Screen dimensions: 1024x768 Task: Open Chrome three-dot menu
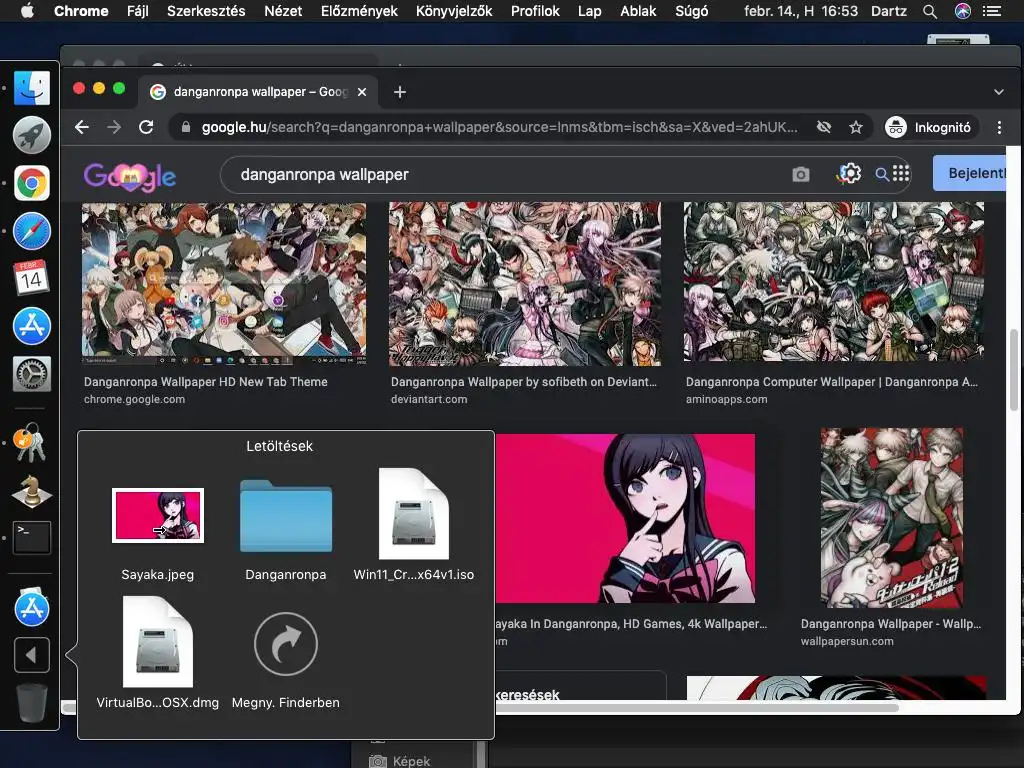click(999, 127)
